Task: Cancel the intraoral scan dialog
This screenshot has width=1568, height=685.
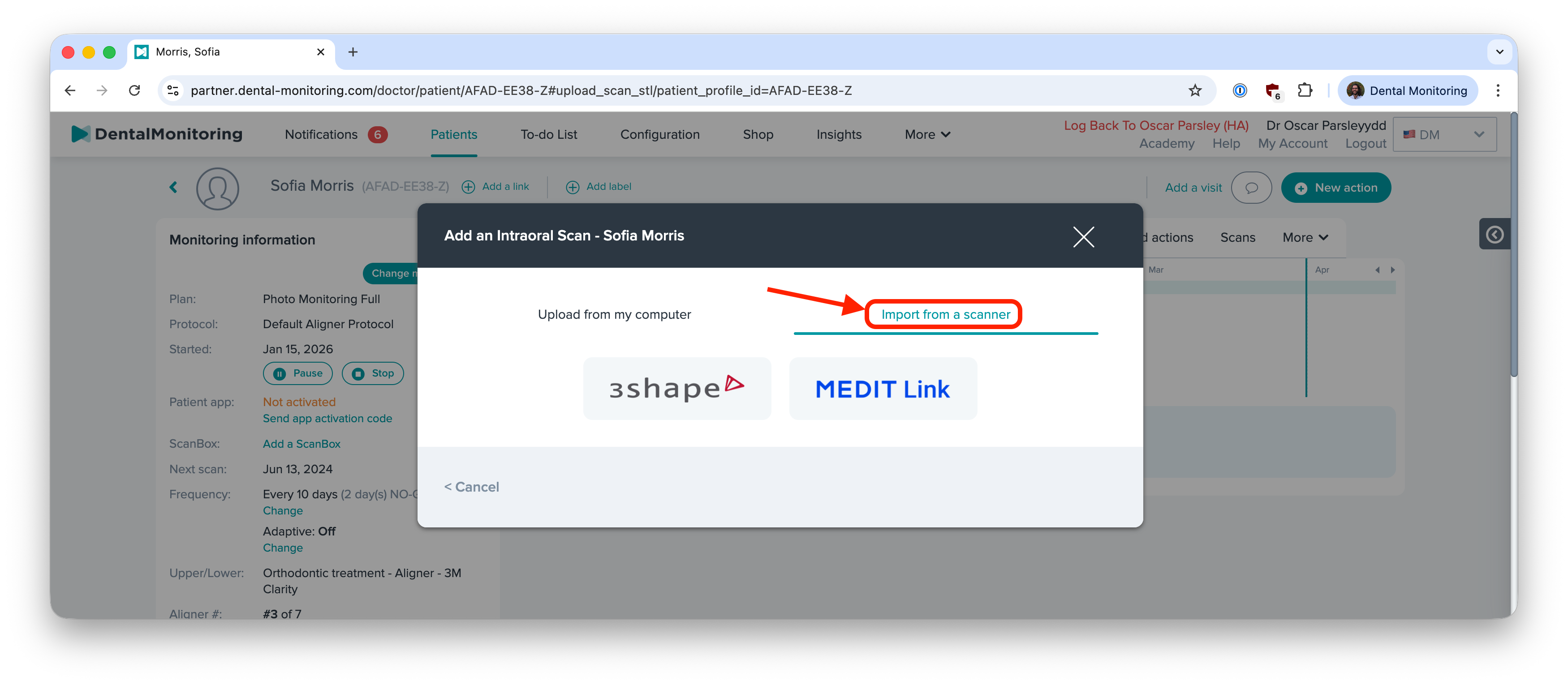Action: tap(471, 487)
